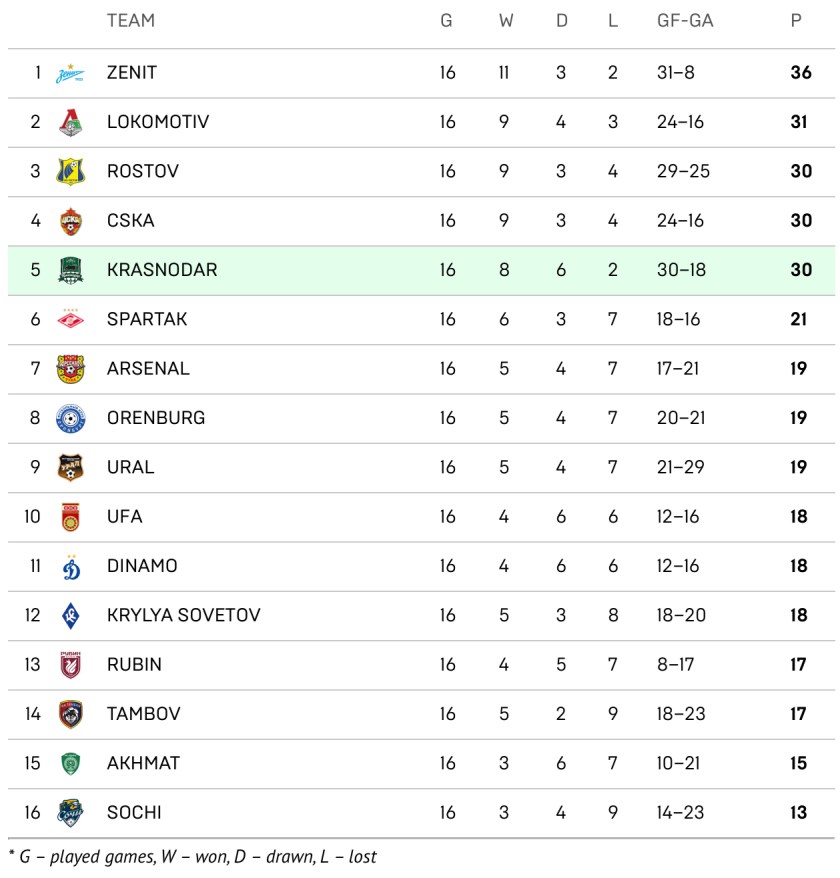Click the CSKA club emblem

[x=70, y=221]
